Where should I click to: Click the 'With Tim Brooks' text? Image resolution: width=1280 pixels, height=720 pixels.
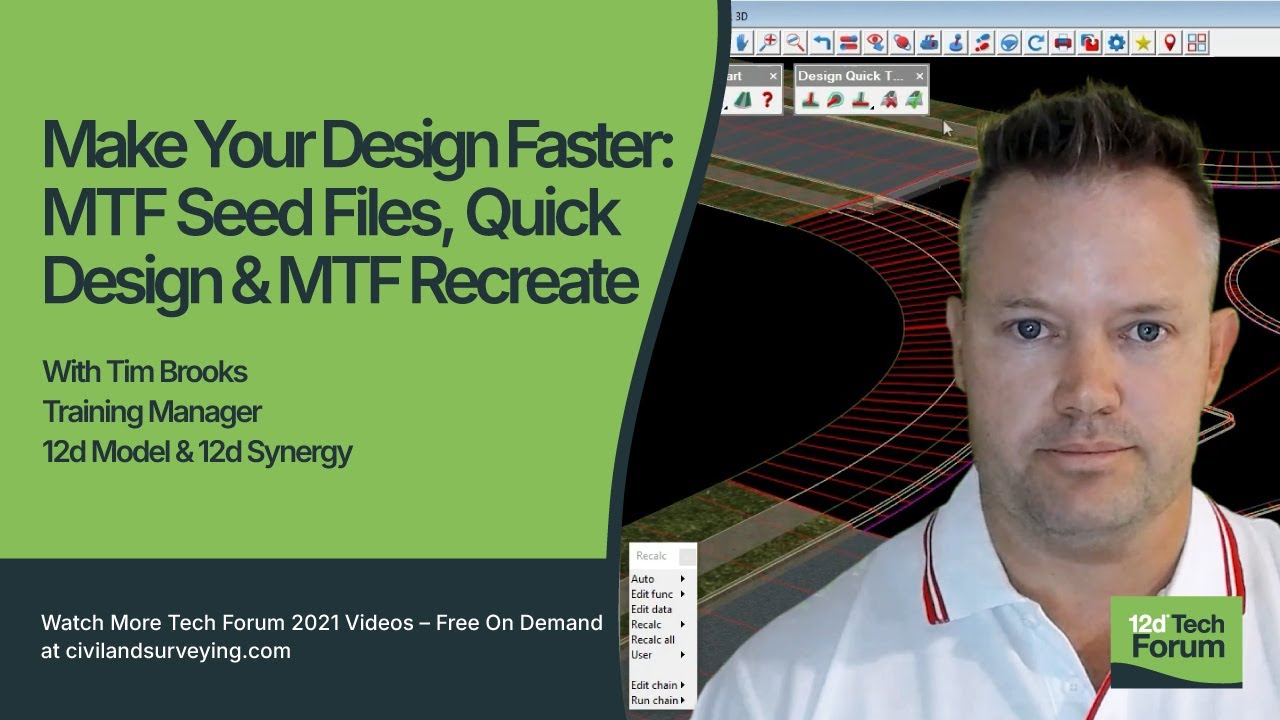pyautogui.click(x=144, y=373)
